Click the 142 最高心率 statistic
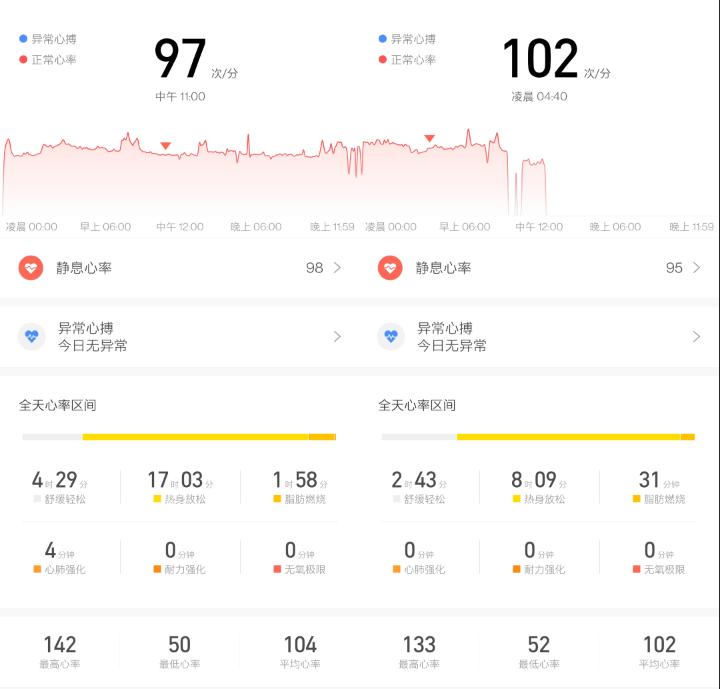 coord(60,652)
